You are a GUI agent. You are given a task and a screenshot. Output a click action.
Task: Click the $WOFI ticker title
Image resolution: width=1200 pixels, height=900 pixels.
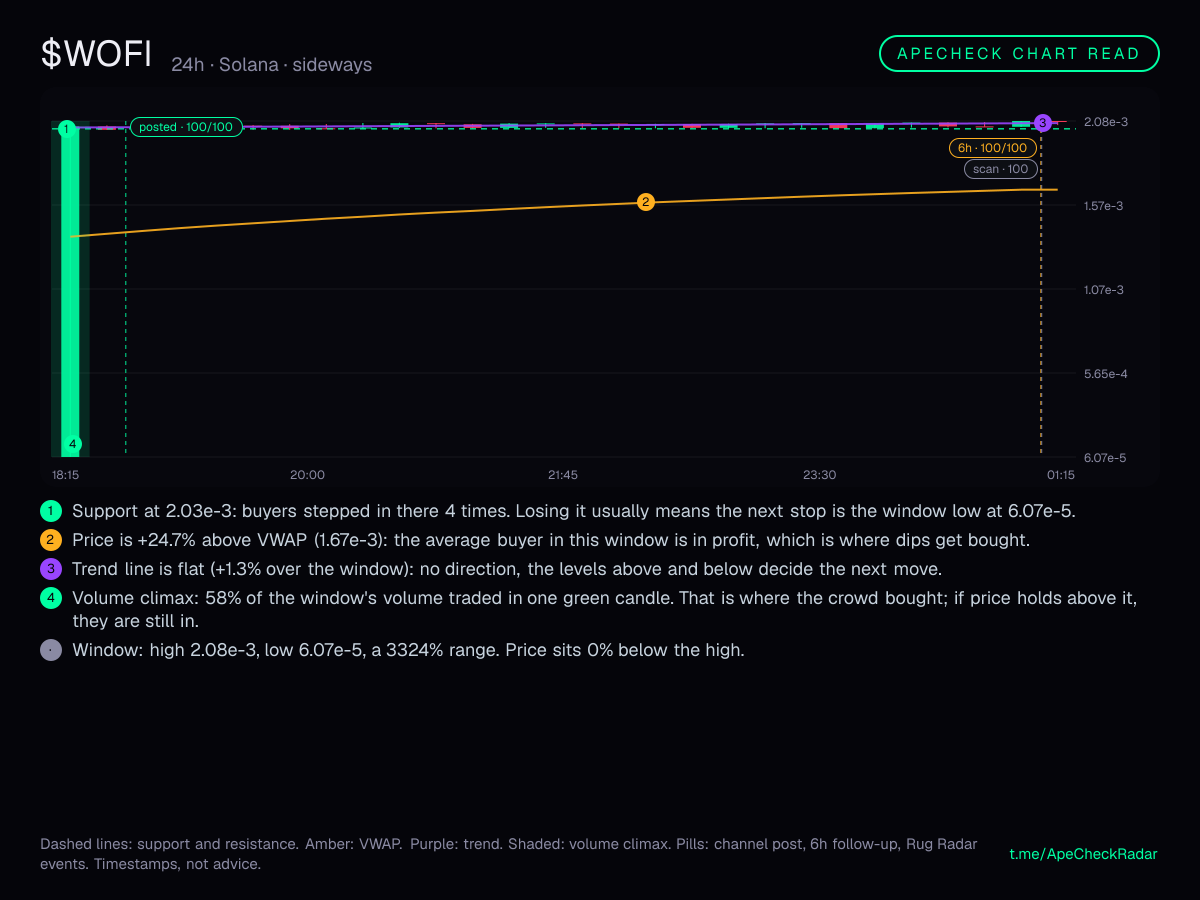coord(96,54)
